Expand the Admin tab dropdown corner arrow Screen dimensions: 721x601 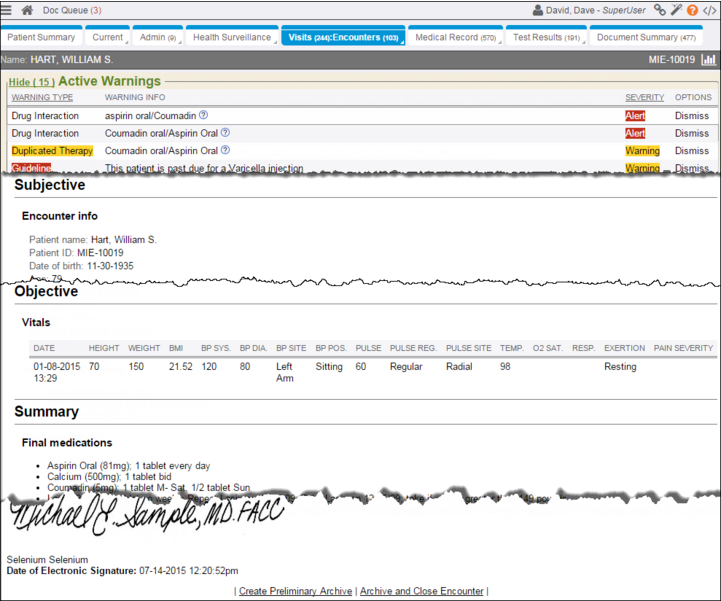180,43
